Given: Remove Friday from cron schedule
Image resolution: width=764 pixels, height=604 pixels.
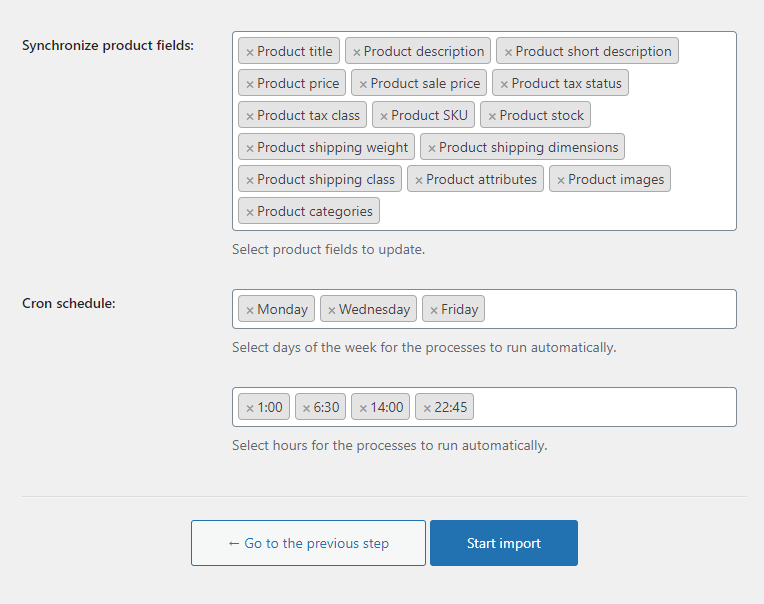Looking at the screenshot, I should point(433,310).
